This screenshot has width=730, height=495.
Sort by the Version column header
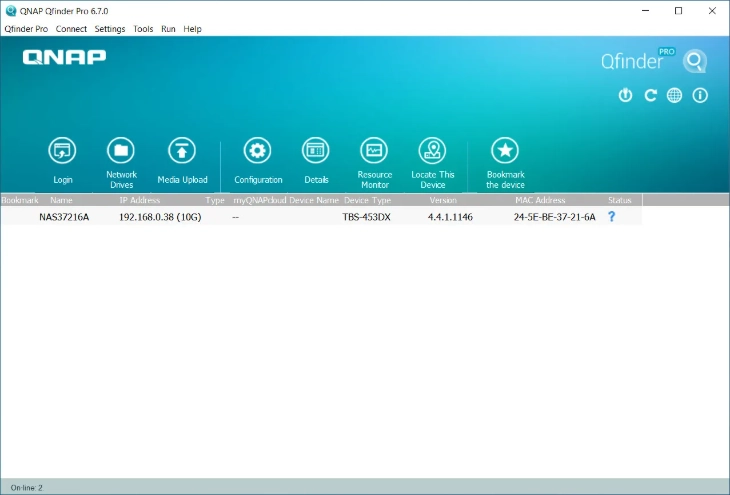(x=443, y=200)
